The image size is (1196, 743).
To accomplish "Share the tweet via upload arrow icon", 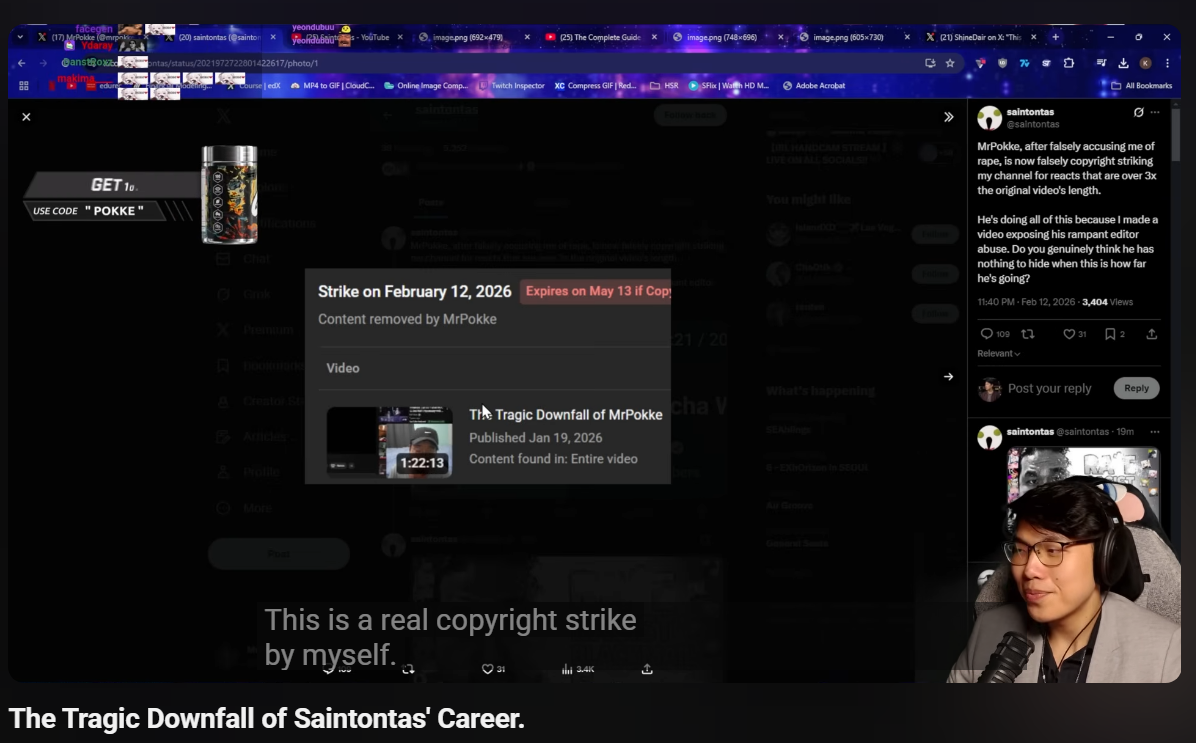I will click(x=1151, y=334).
